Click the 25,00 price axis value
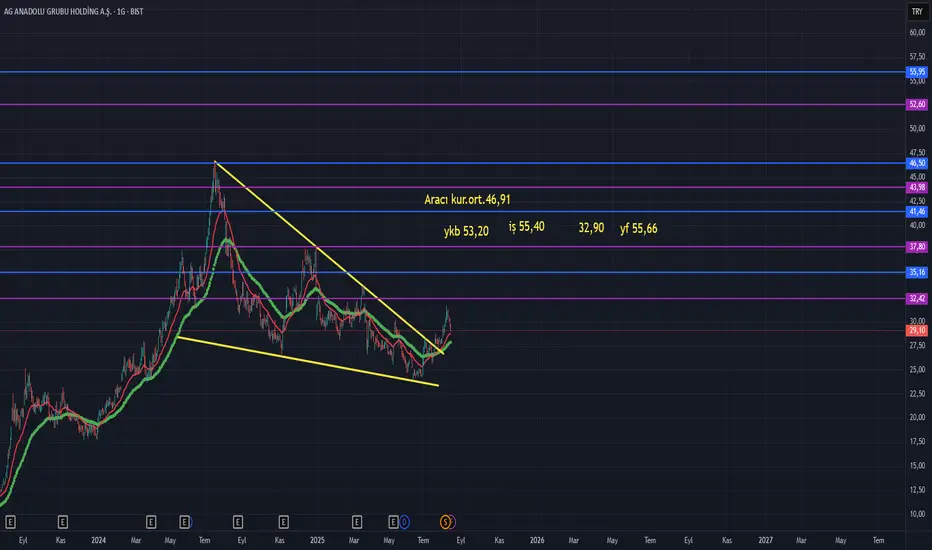The width and height of the screenshot is (932, 550). point(917,369)
